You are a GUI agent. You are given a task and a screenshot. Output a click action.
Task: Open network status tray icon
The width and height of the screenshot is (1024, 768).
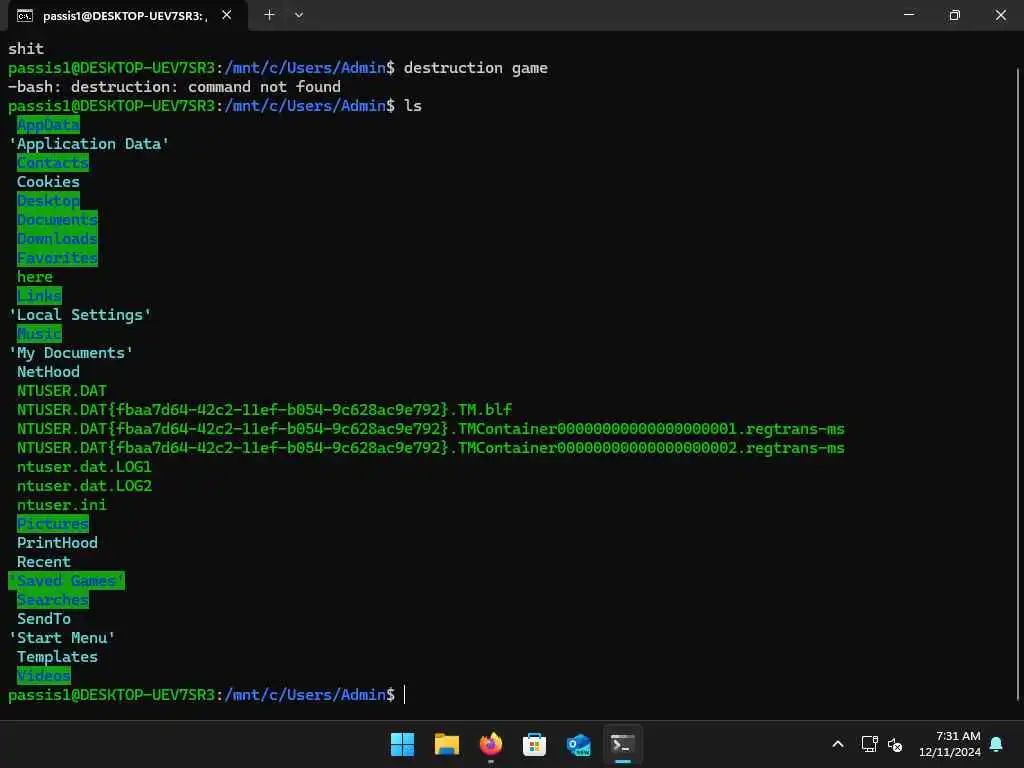[x=869, y=744]
